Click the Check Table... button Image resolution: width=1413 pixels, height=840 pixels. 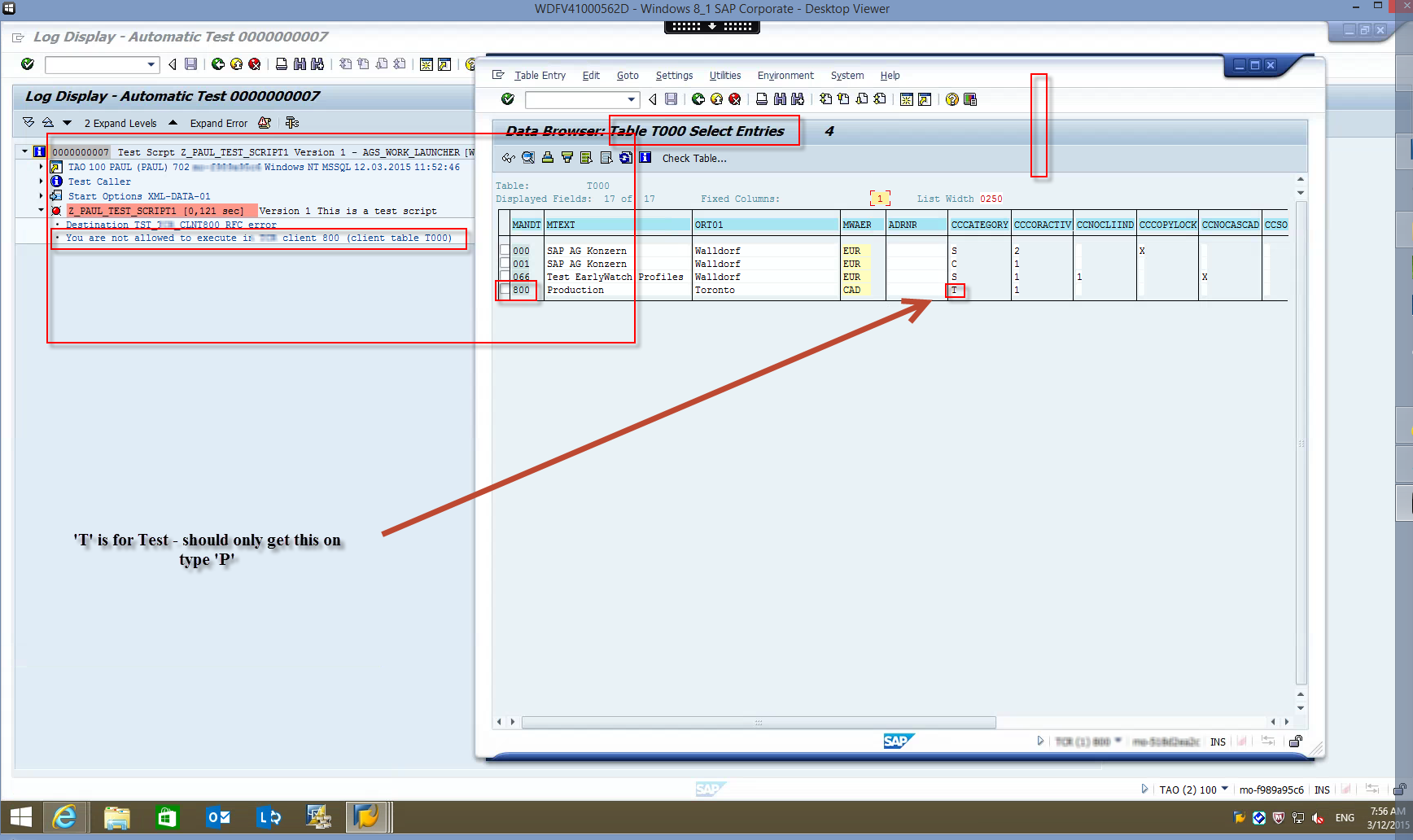pyautogui.click(x=694, y=159)
